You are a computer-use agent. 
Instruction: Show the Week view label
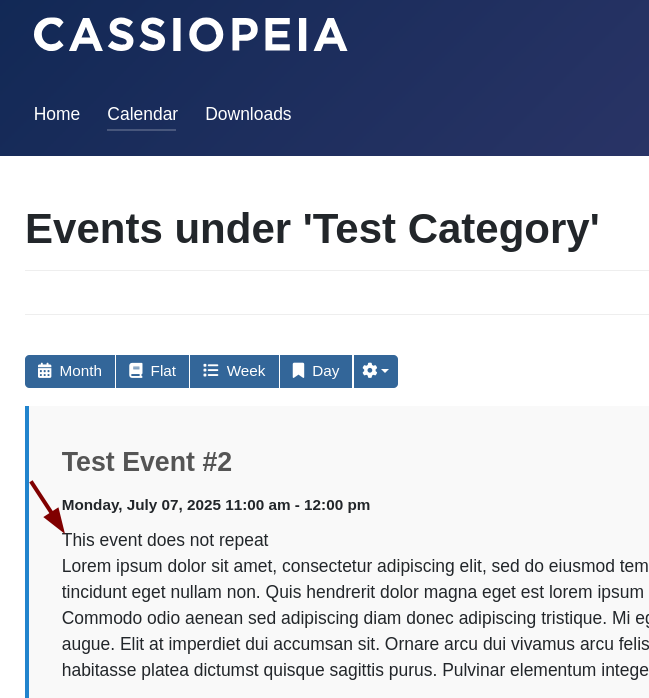point(246,371)
